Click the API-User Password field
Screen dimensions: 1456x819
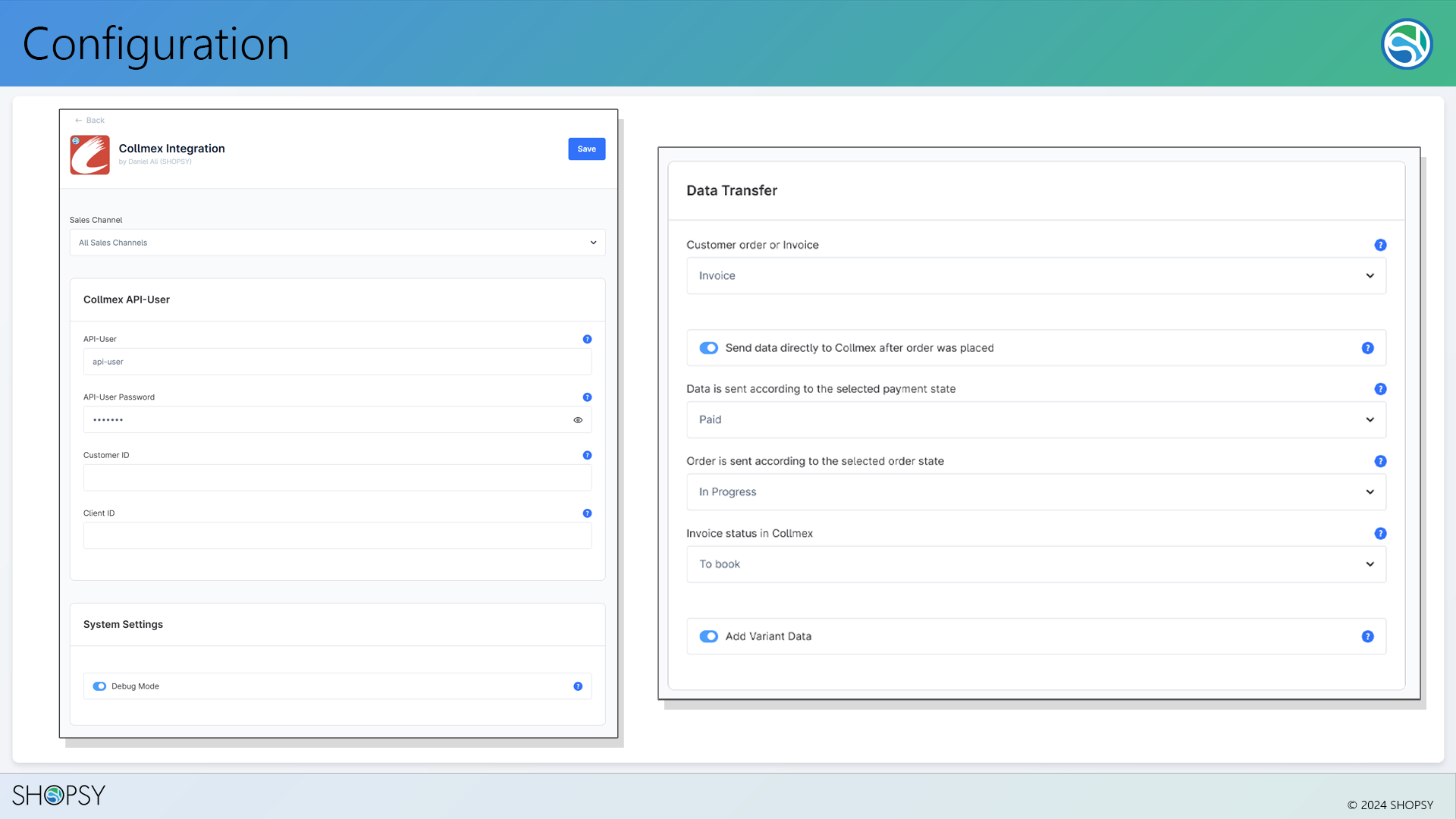coord(337,420)
